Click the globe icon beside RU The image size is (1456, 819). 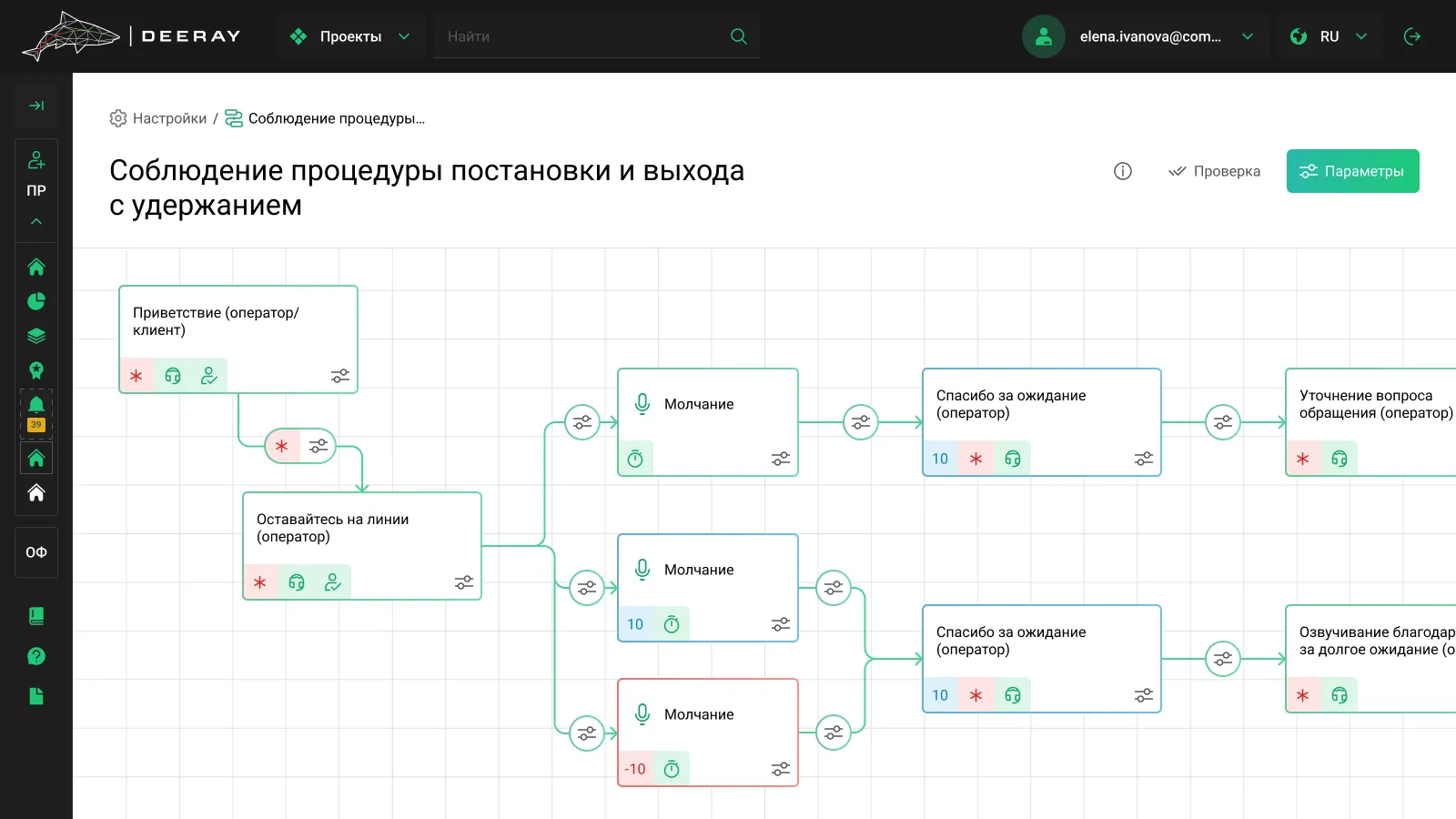(1299, 36)
